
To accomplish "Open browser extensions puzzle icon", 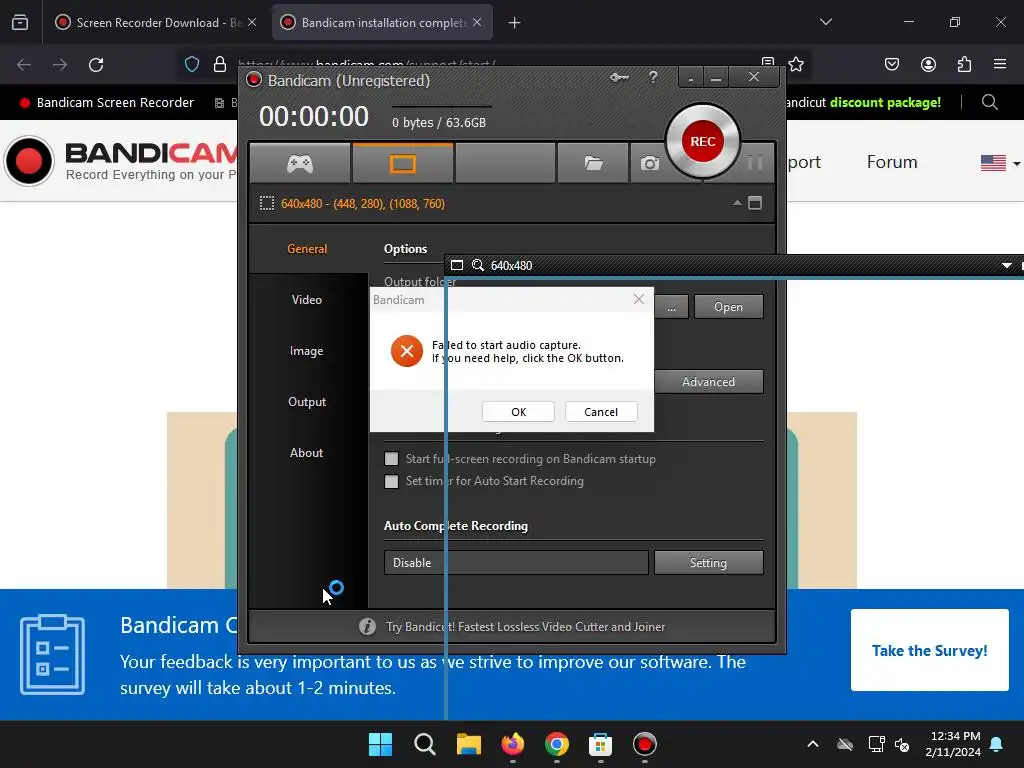I will (x=965, y=64).
